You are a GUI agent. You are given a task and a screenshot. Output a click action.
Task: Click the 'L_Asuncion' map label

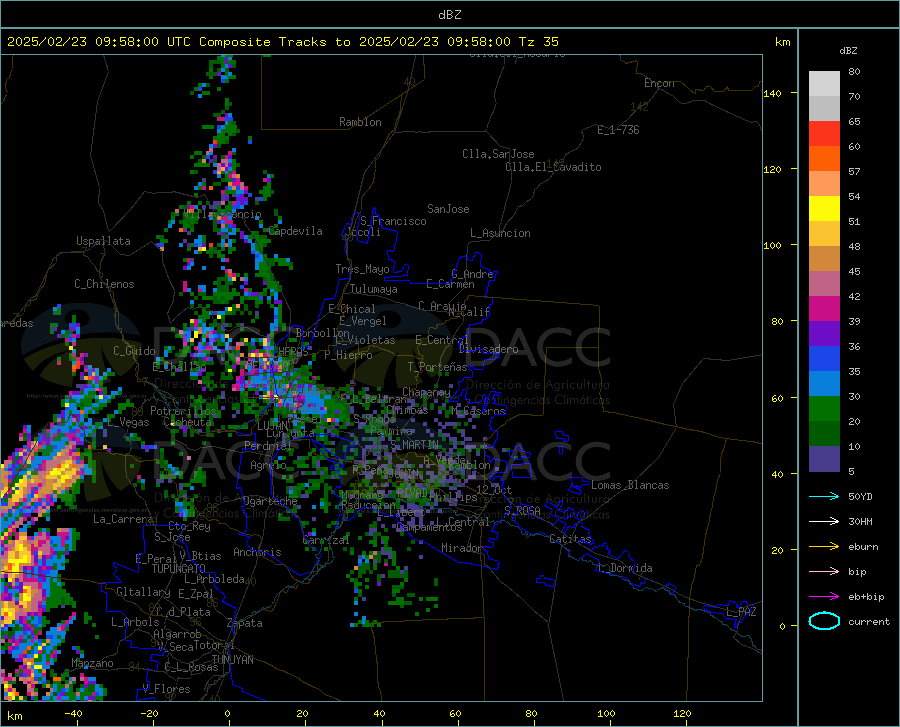pos(500,233)
